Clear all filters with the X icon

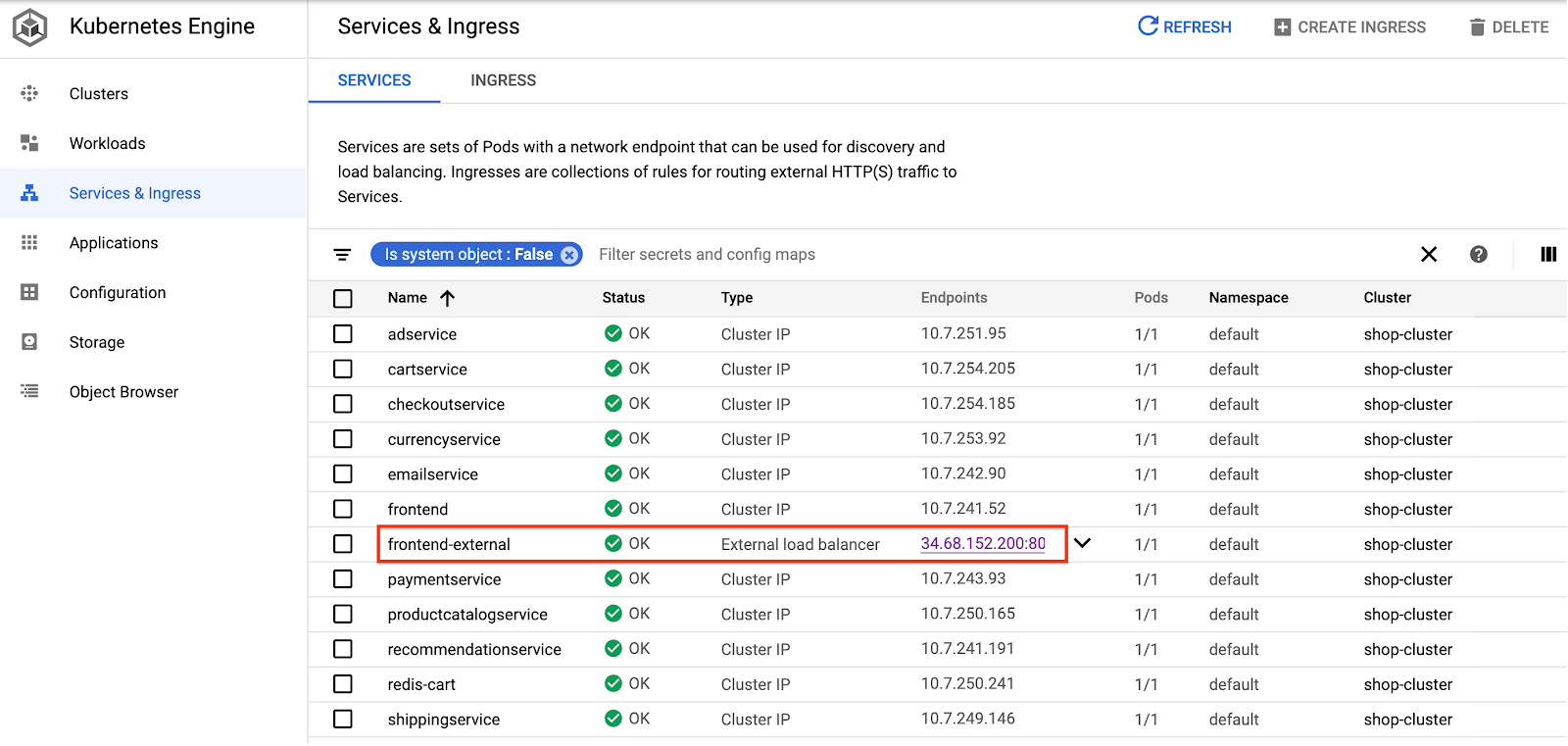coord(1429,255)
